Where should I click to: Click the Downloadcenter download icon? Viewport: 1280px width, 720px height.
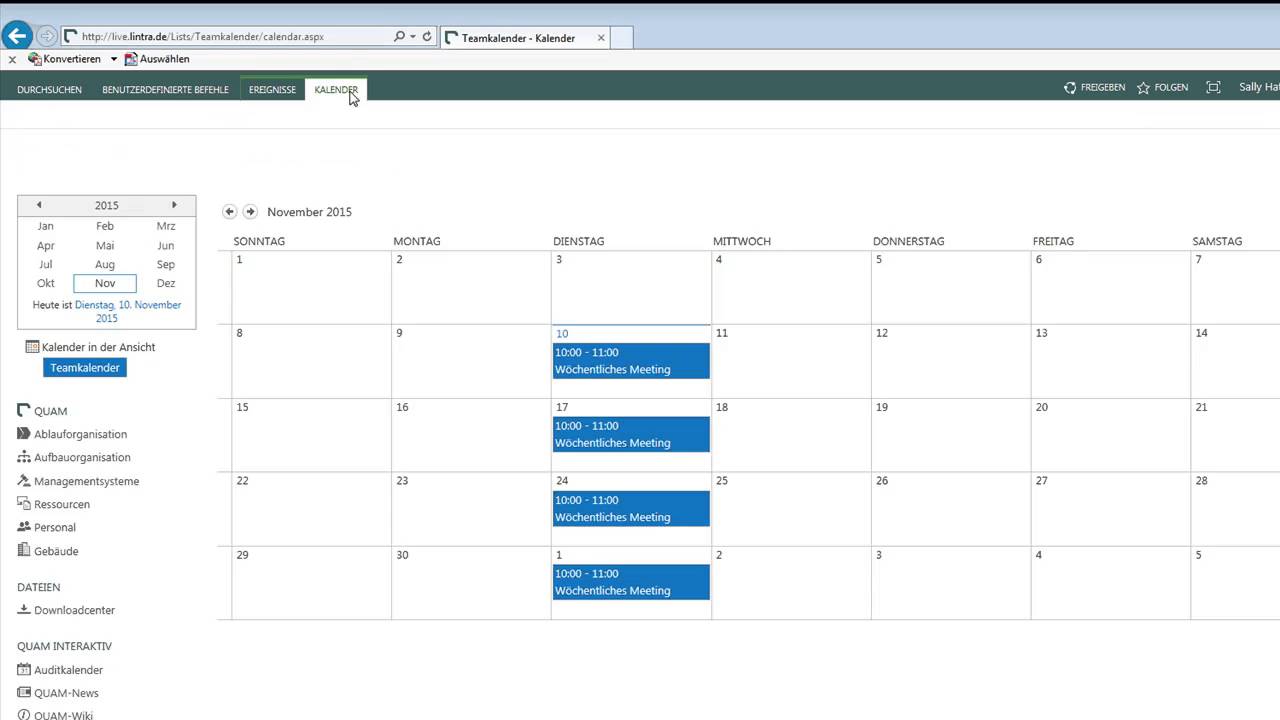coord(24,610)
